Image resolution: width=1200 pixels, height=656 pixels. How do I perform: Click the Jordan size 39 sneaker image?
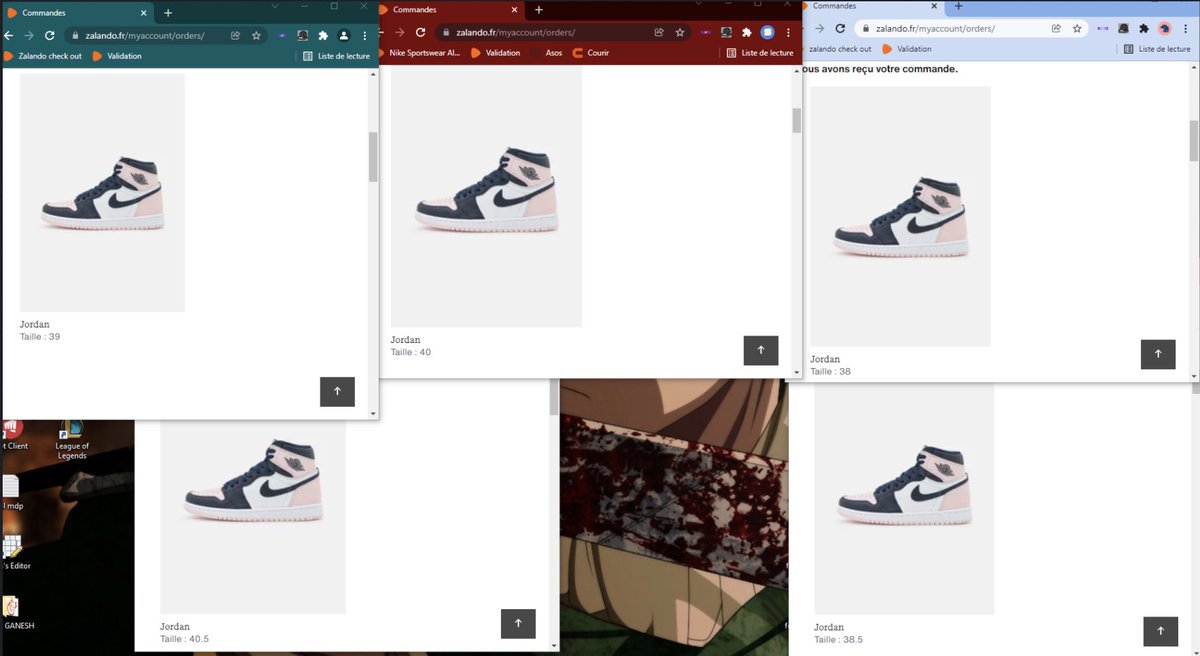tap(102, 192)
